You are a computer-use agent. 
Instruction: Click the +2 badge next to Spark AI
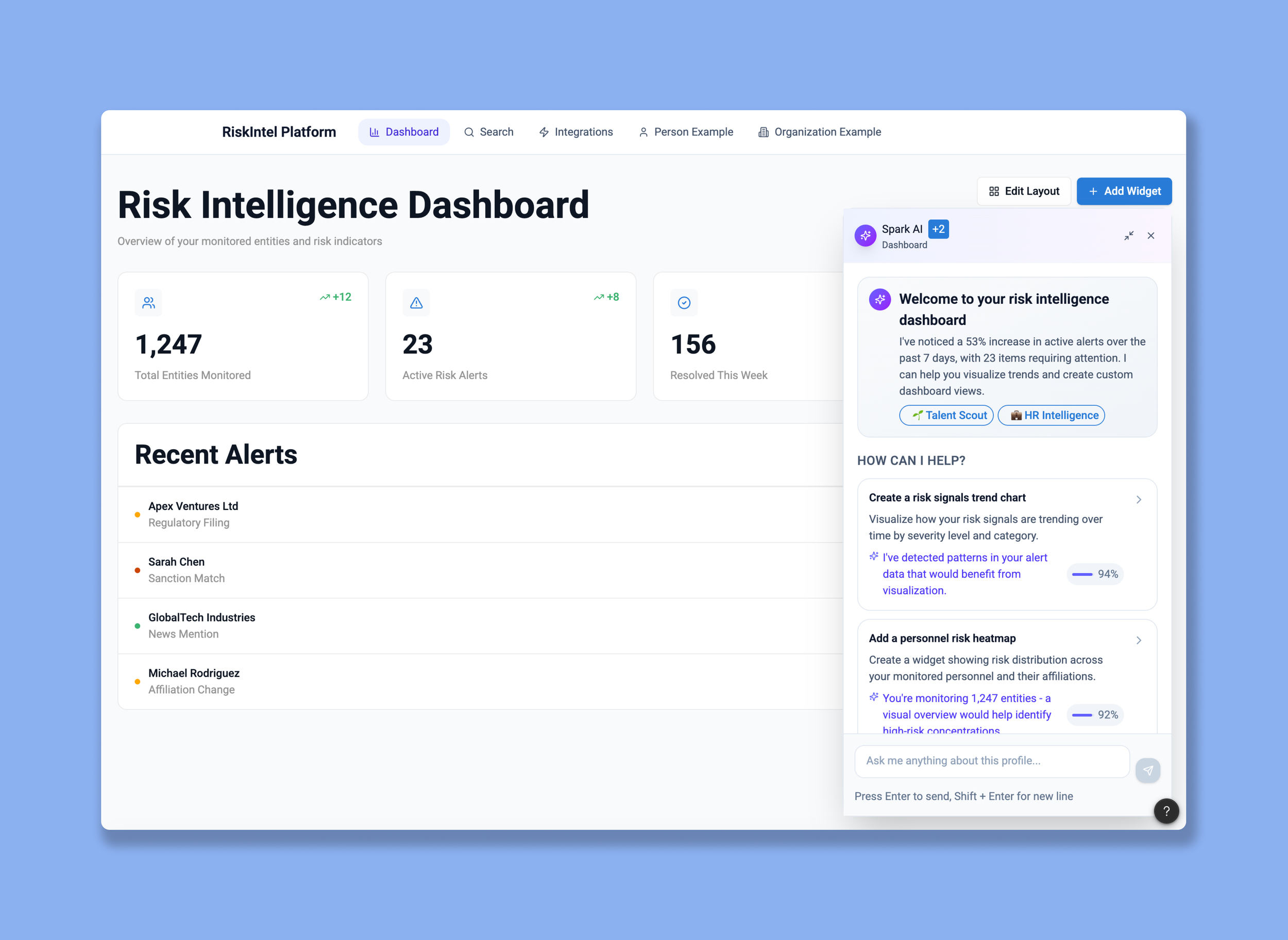coord(938,229)
